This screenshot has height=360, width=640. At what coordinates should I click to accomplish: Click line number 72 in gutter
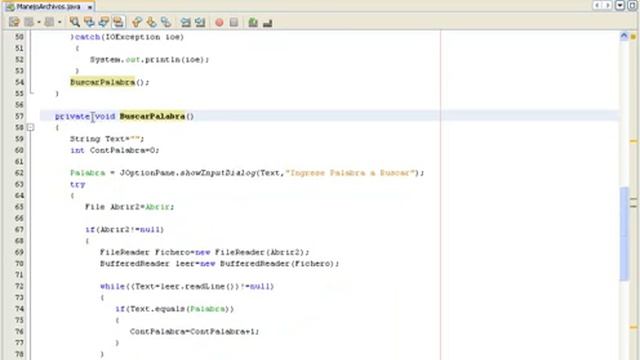click(x=19, y=286)
